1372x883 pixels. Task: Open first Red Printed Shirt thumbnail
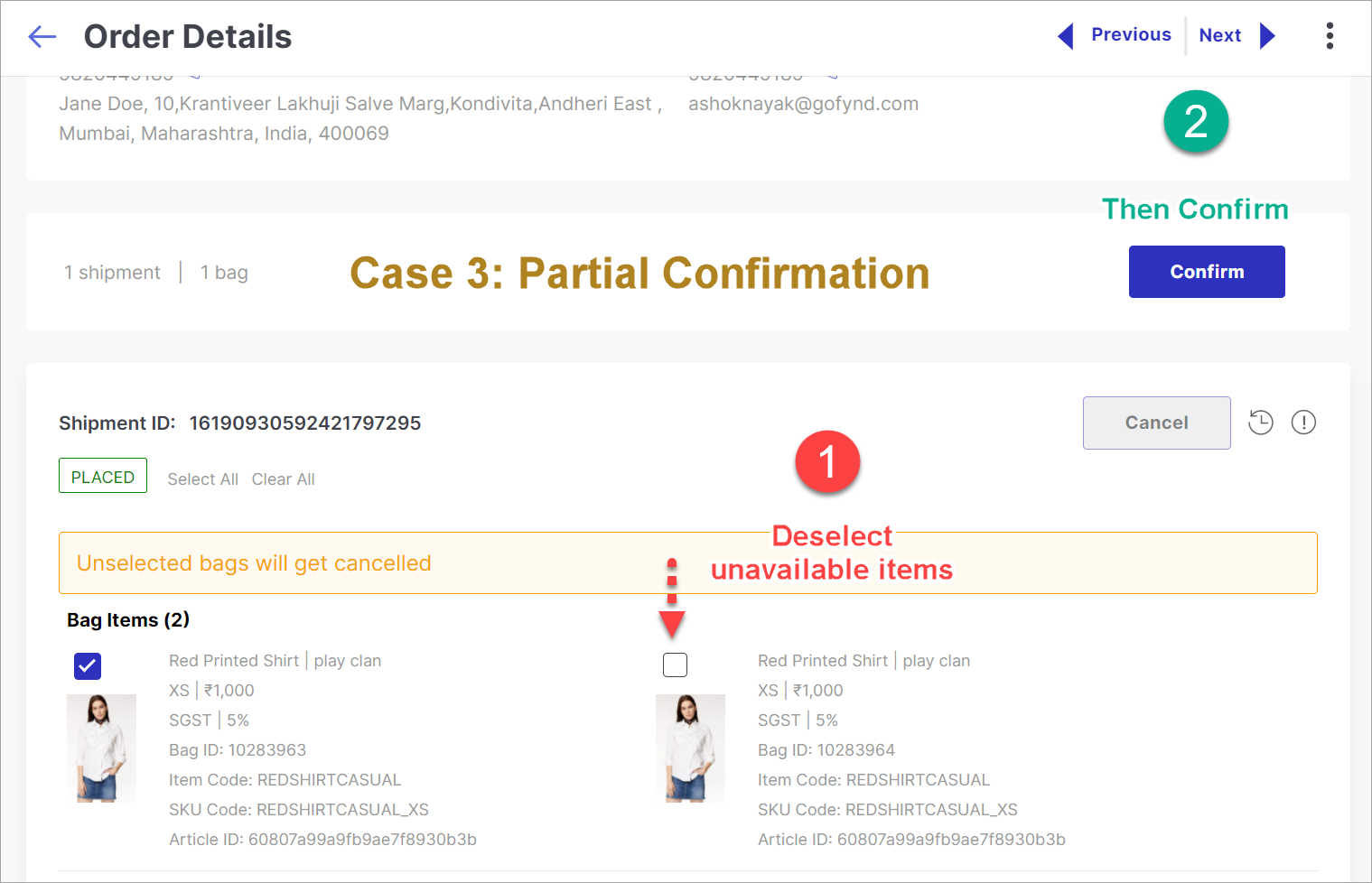101,748
